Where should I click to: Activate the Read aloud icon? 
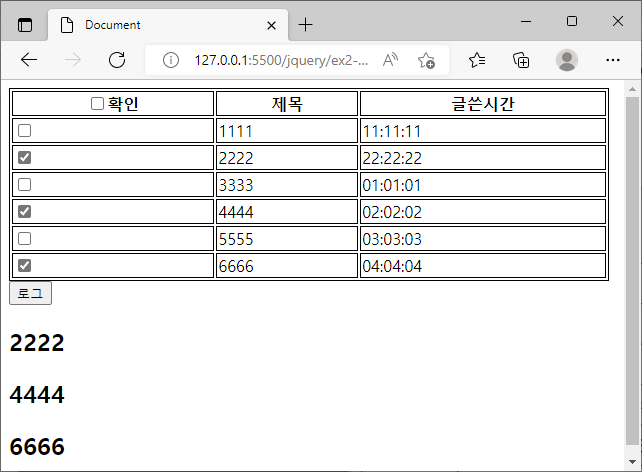pos(390,60)
